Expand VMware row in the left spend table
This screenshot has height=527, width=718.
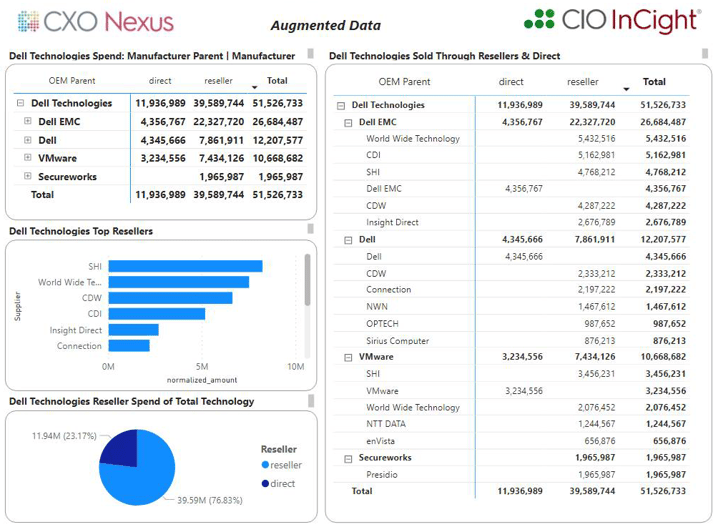(28, 158)
